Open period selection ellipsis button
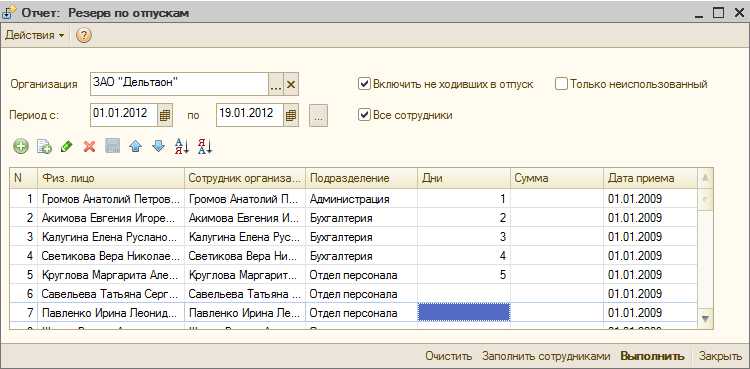750x369 pixels. point(319,115)
